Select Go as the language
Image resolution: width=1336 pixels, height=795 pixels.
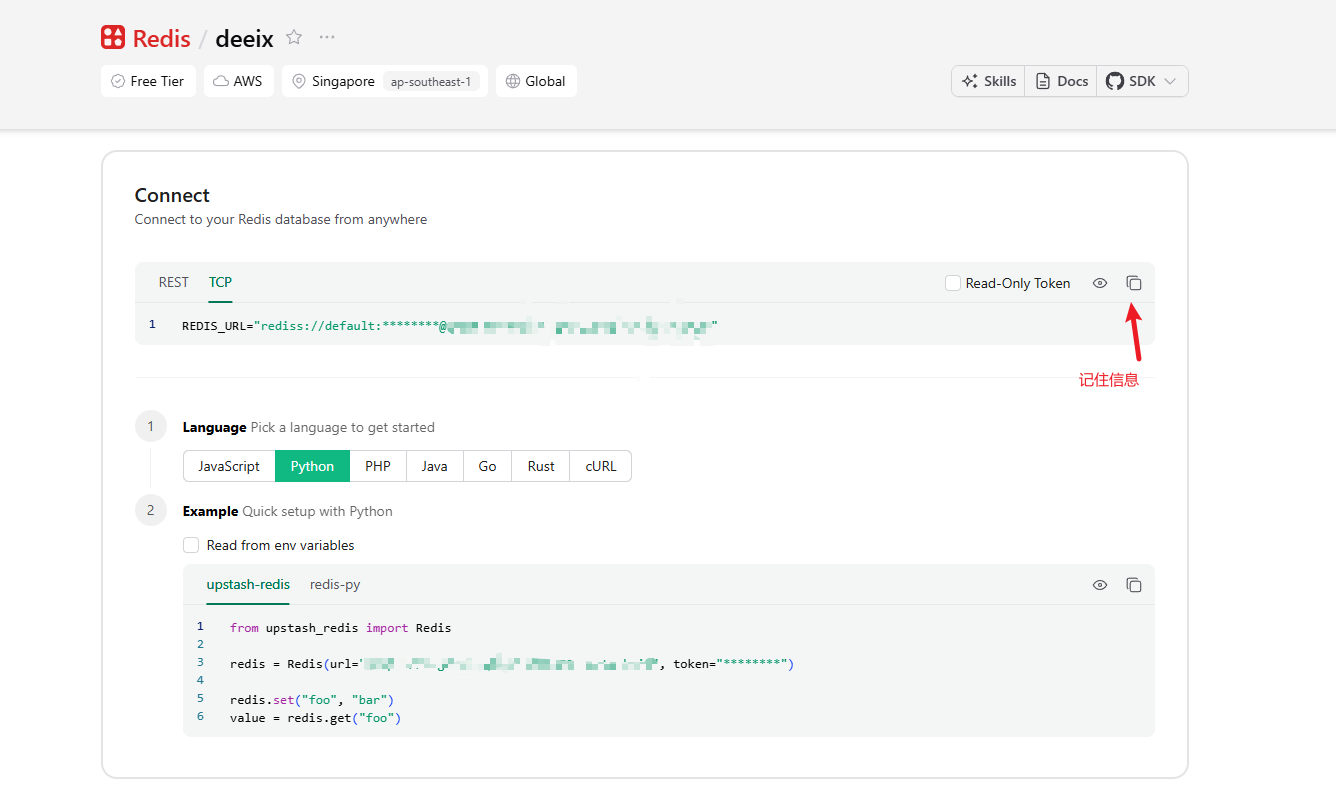(487, 466)
